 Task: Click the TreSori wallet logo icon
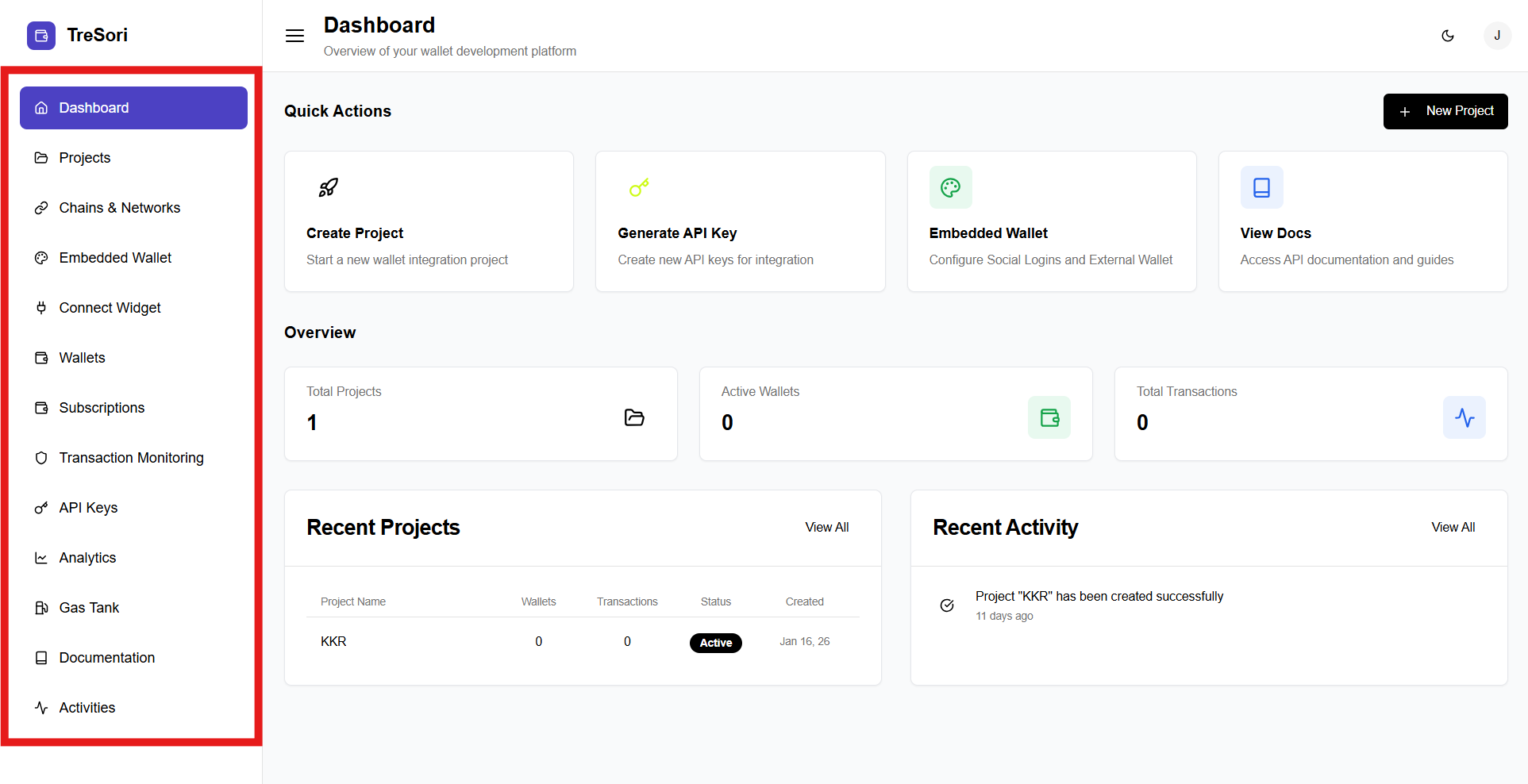[41, 36]
